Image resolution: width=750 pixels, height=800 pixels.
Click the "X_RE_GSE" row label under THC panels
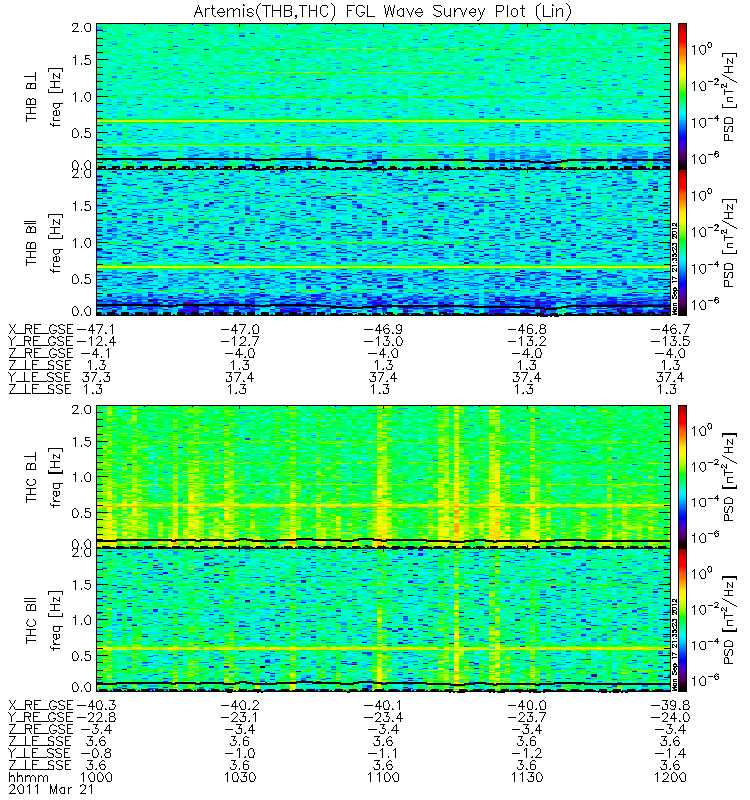(x=41, y=706)
